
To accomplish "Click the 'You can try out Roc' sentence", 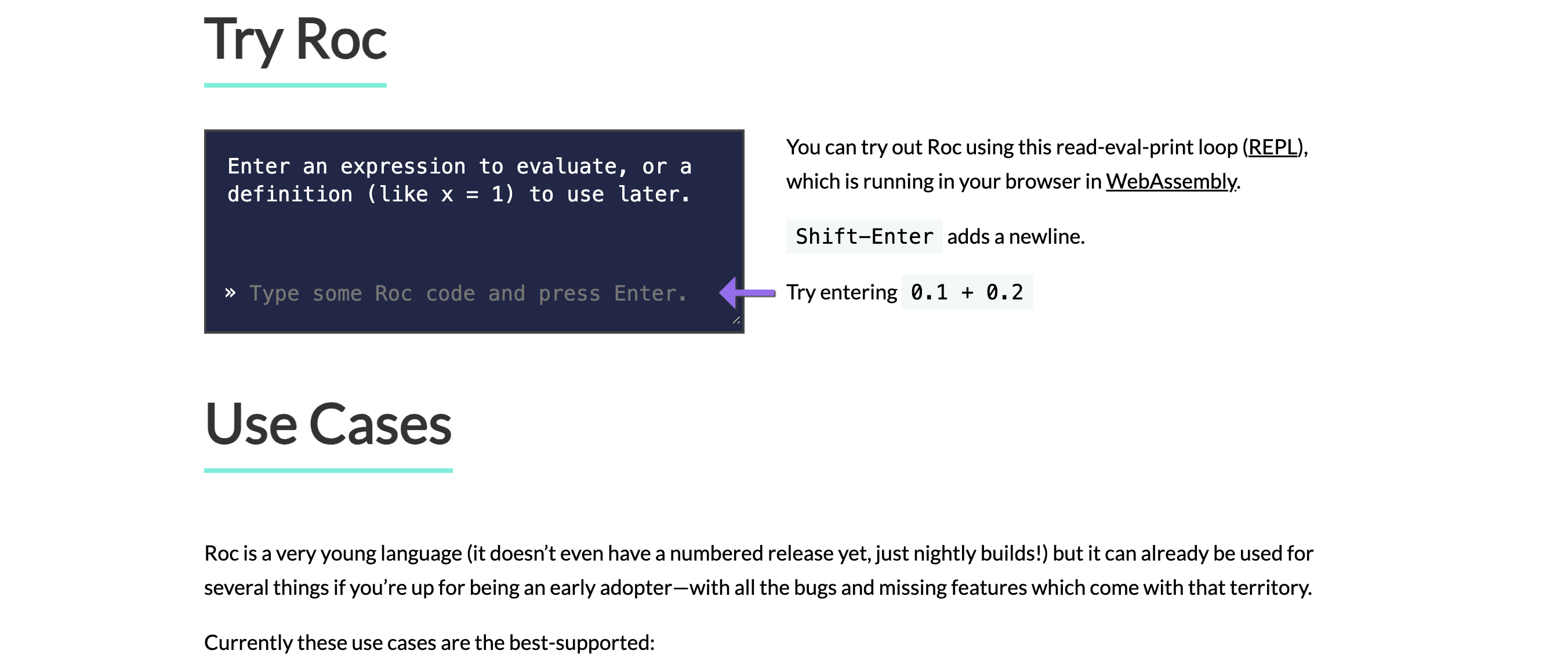I will tap(1047, 164).
